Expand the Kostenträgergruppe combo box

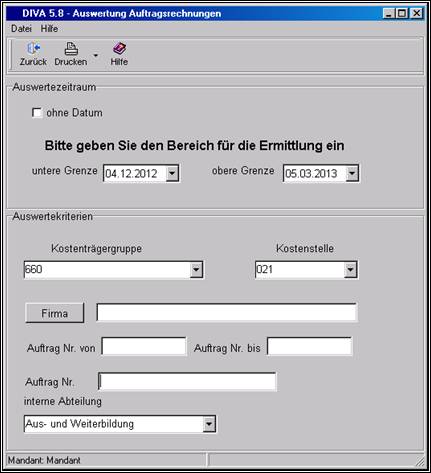(x=196, y=270)
